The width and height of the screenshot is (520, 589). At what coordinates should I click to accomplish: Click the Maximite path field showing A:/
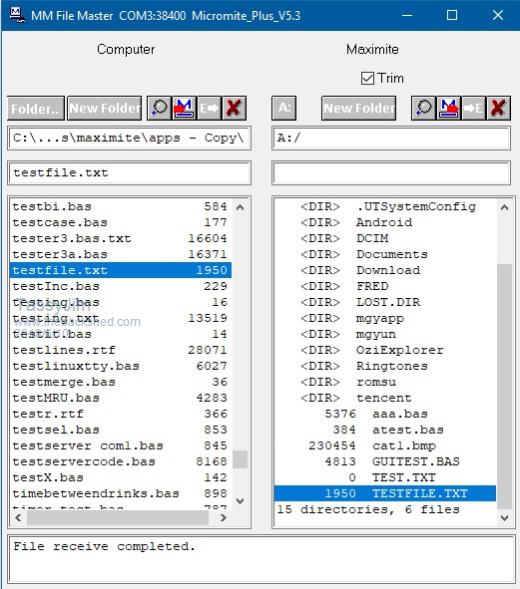click(391, 138)
